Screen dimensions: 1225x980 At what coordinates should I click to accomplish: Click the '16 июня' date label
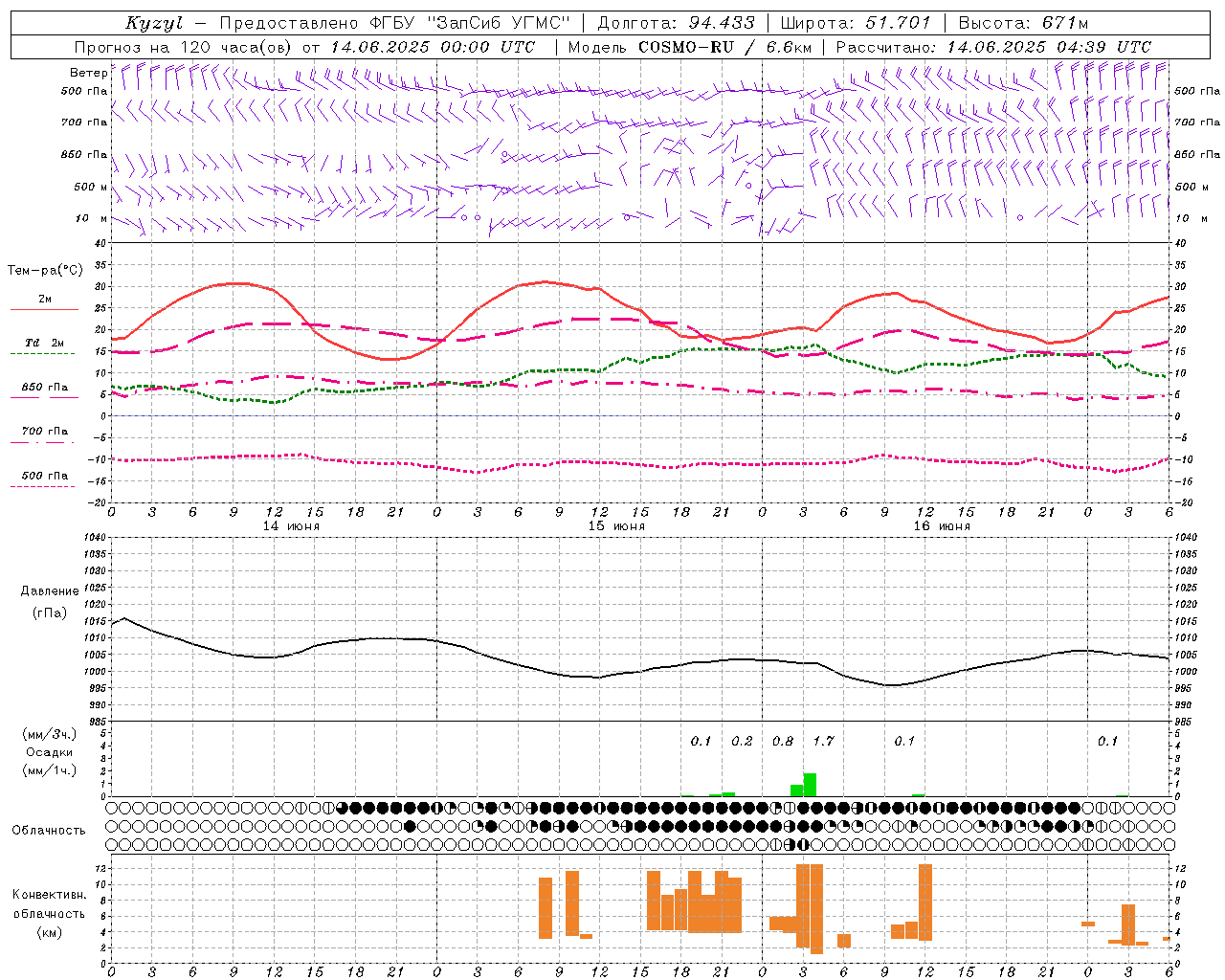[x=941, y=526]
